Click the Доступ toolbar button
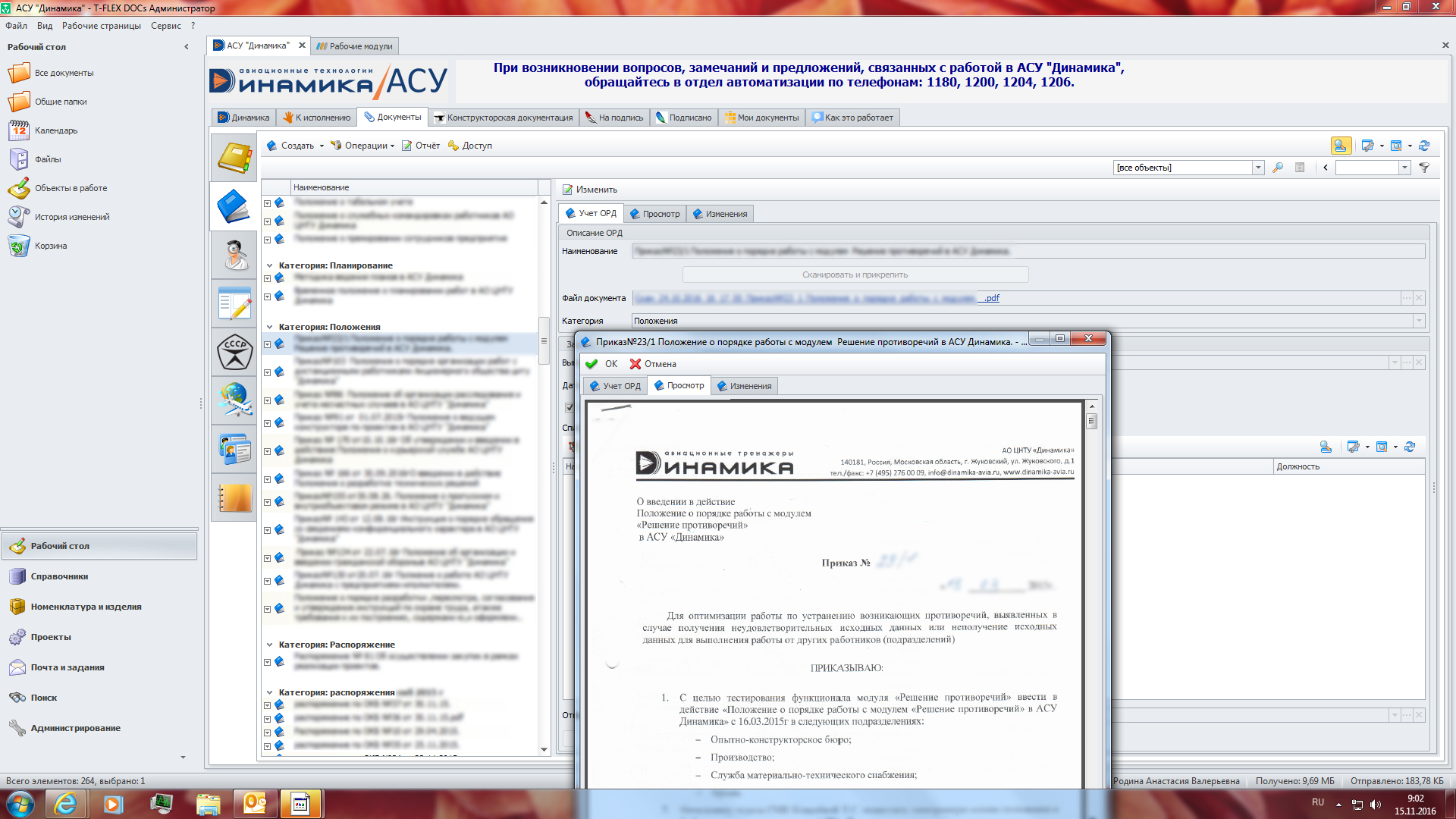The height and width of the screenshot is (819, 1456). tap(470, 146)
